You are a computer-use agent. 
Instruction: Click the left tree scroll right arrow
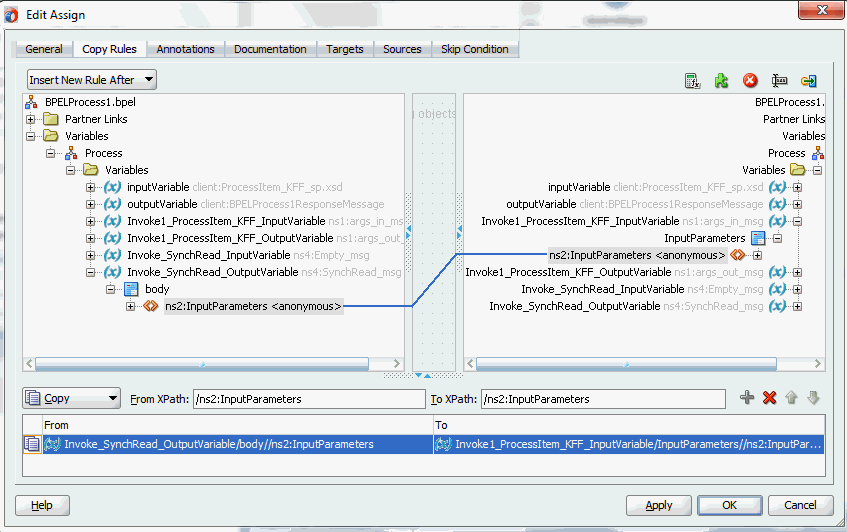(396, 363)
